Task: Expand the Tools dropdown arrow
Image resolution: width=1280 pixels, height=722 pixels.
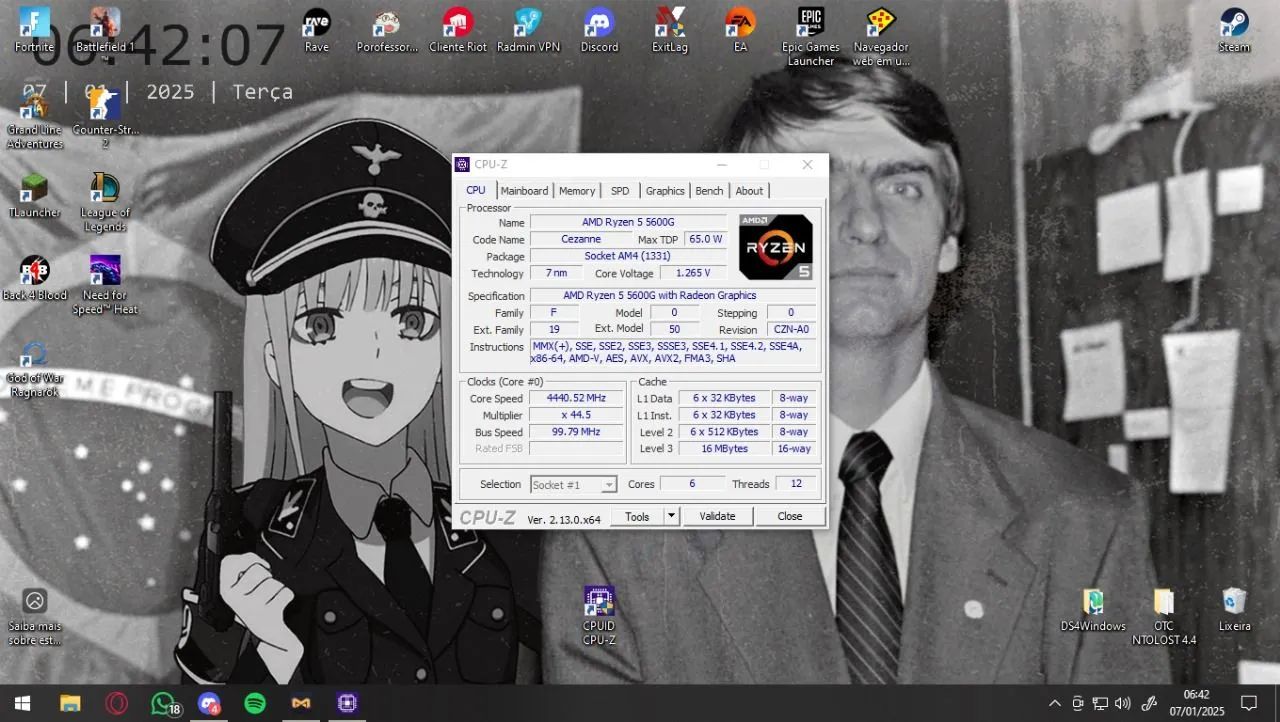Action: tap(672, 516)
